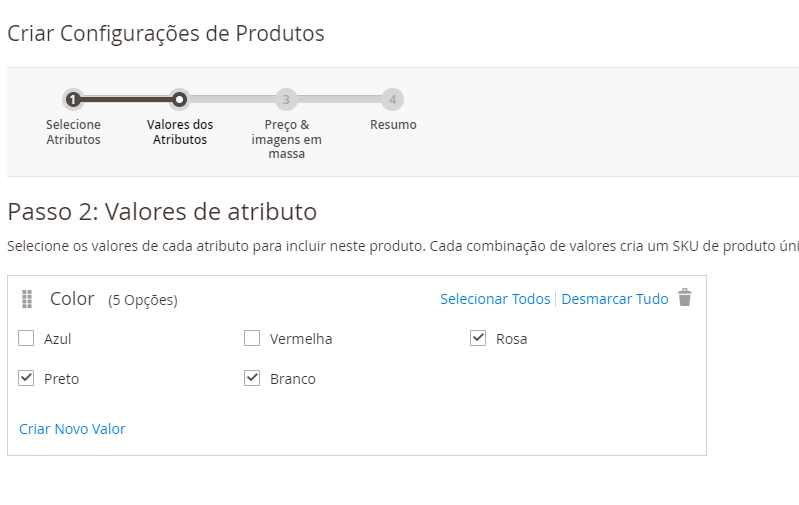The height and width of the screenshot is (505, 799).
Task: Open Criar Novo Valor link
Action: click(72, 429)
